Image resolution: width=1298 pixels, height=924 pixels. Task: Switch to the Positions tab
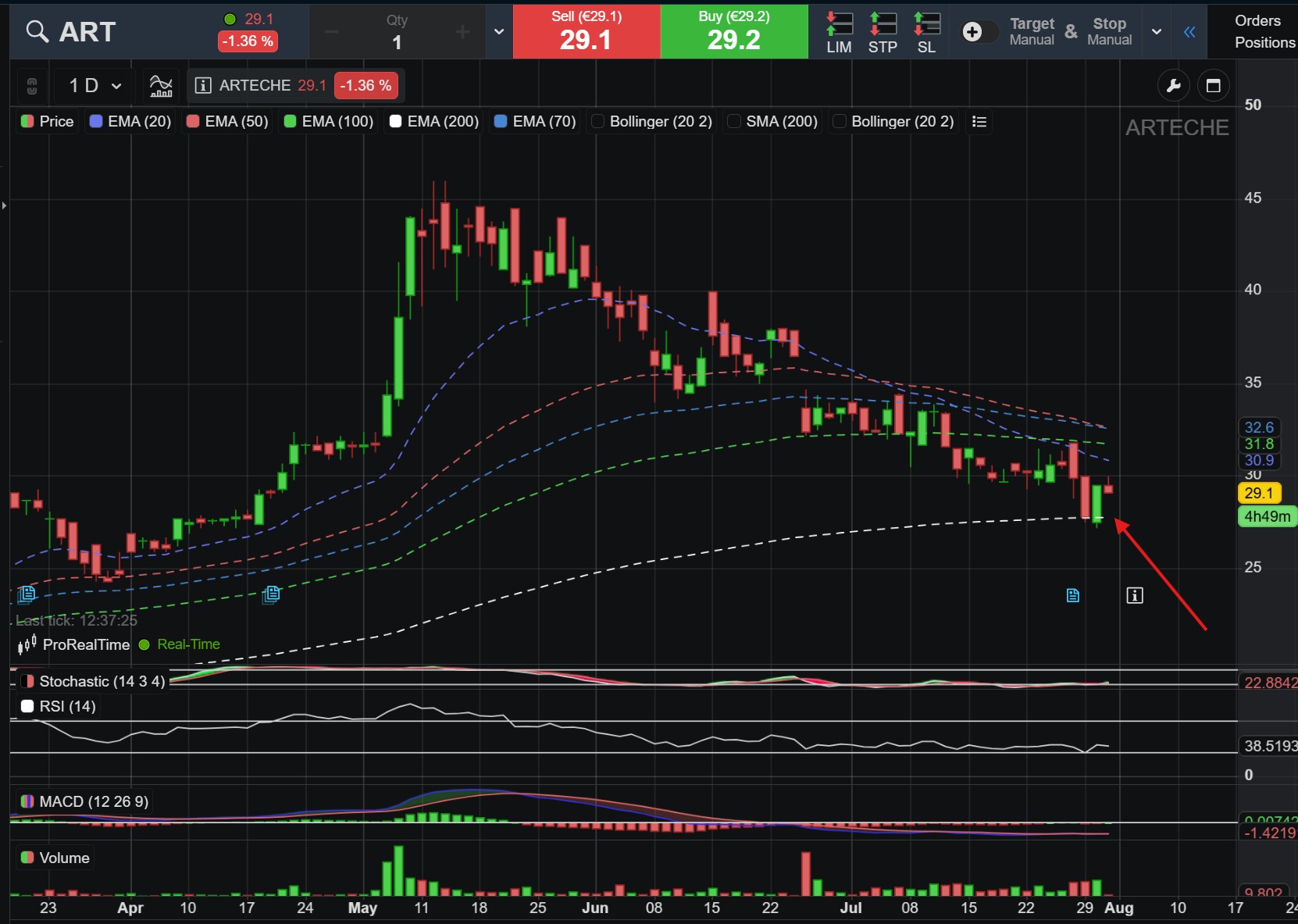pos(1265,42)
